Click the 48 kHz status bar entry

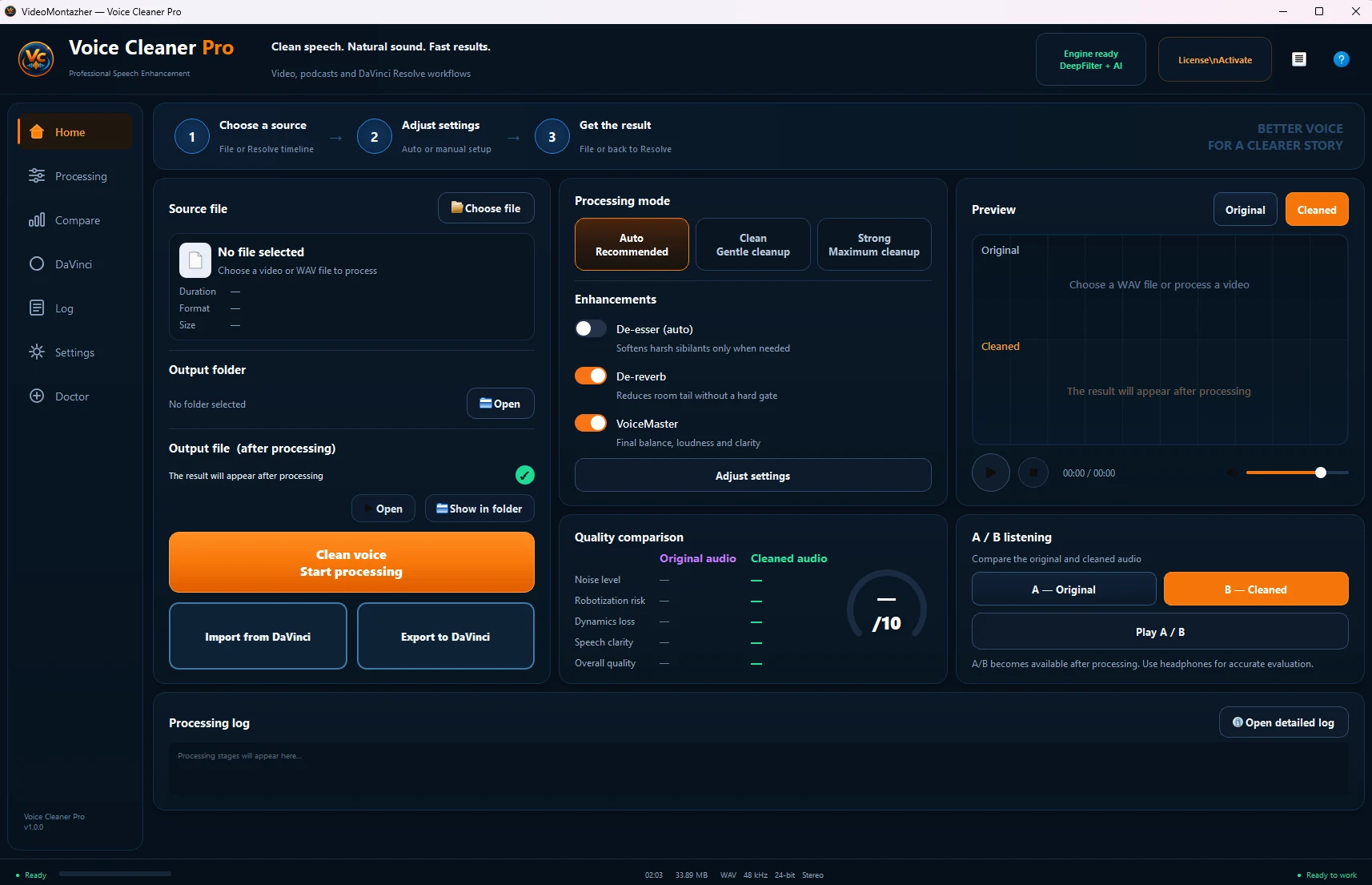coord(755,875)
